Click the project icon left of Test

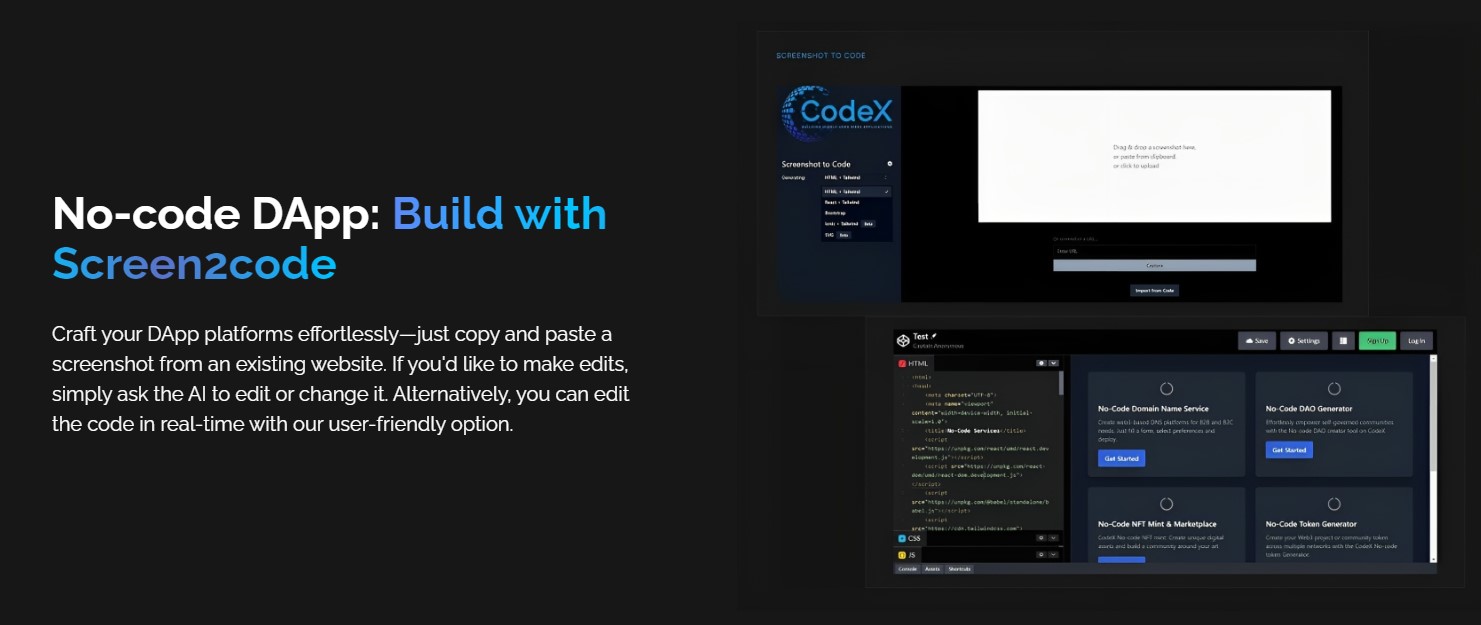tap(901, 339)
